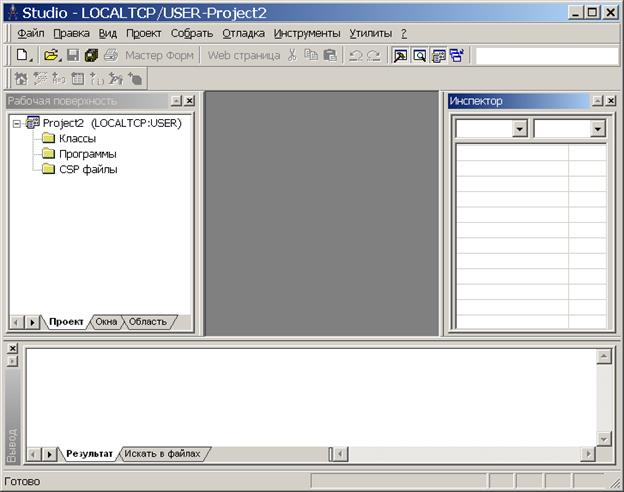The width and height of the screenshot is (624, 492).
Task: Click the table-like fourth class toolbar icon
Action: point(78,79)
